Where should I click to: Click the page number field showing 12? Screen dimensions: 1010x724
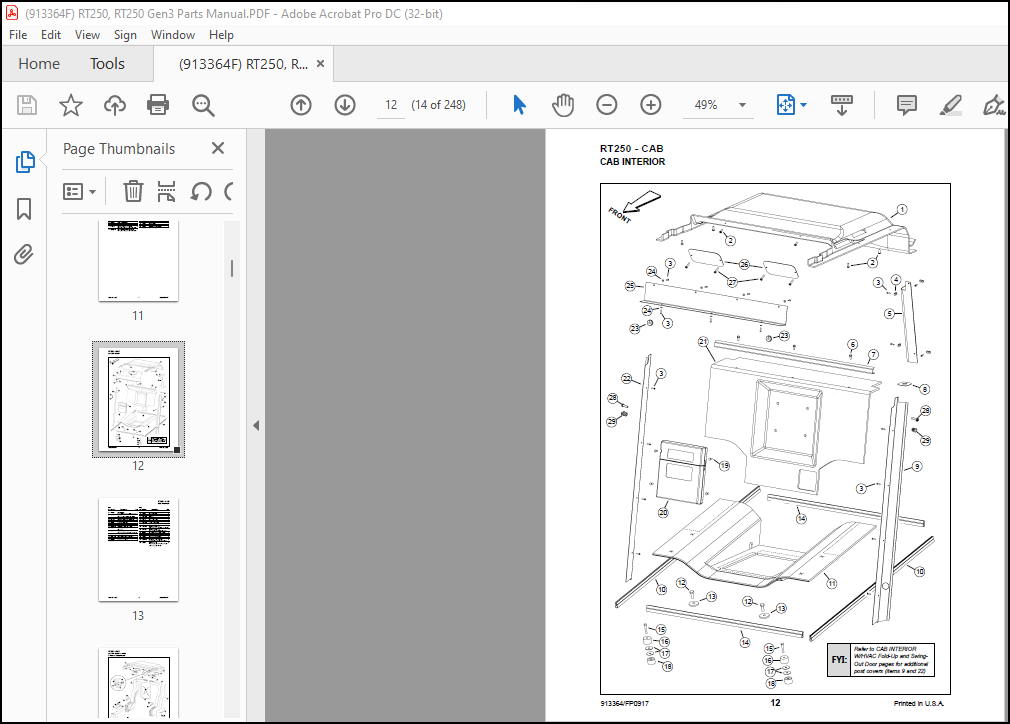[391, 105]
